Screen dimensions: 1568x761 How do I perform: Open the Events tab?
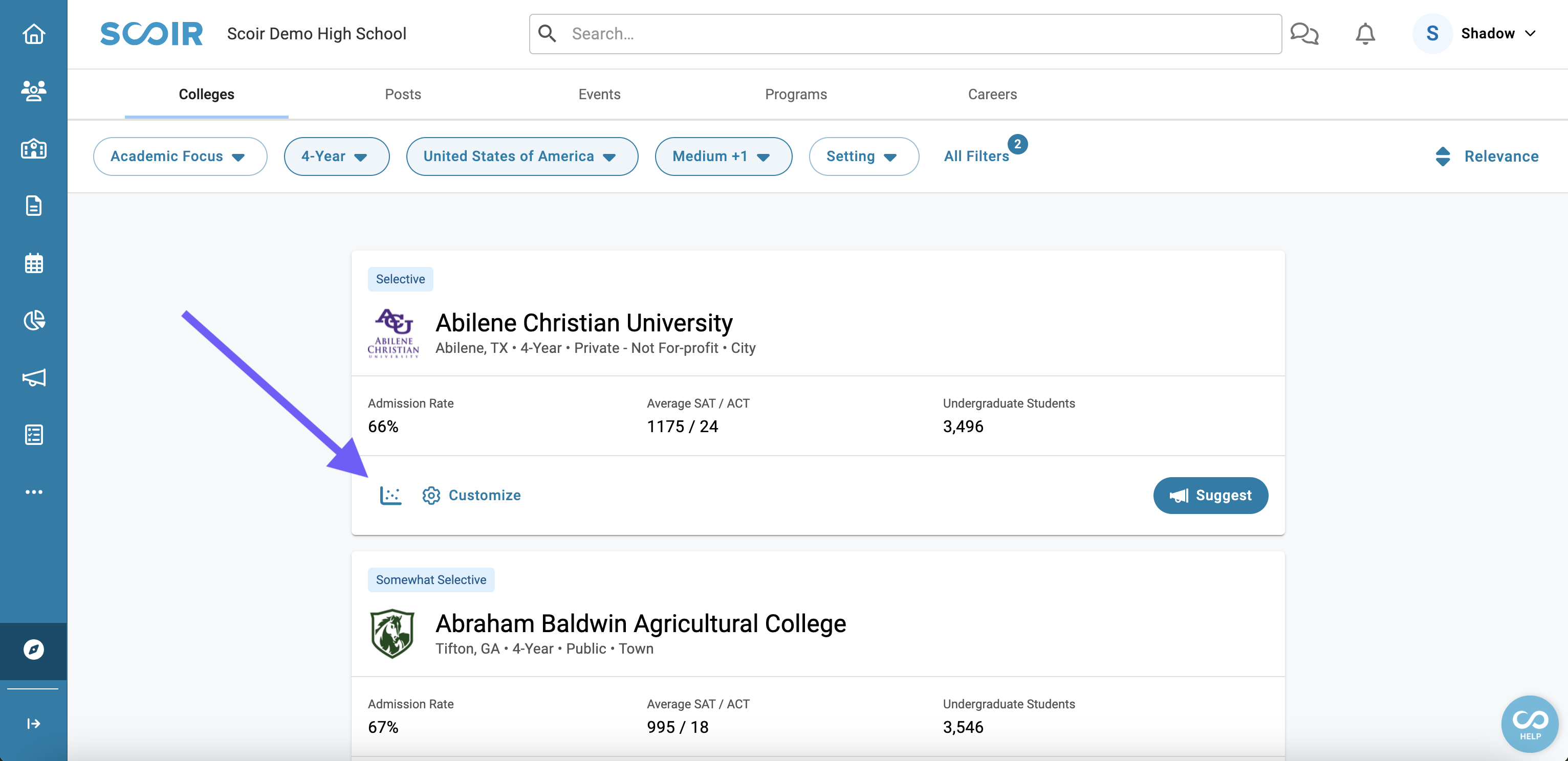click(599, 94)
